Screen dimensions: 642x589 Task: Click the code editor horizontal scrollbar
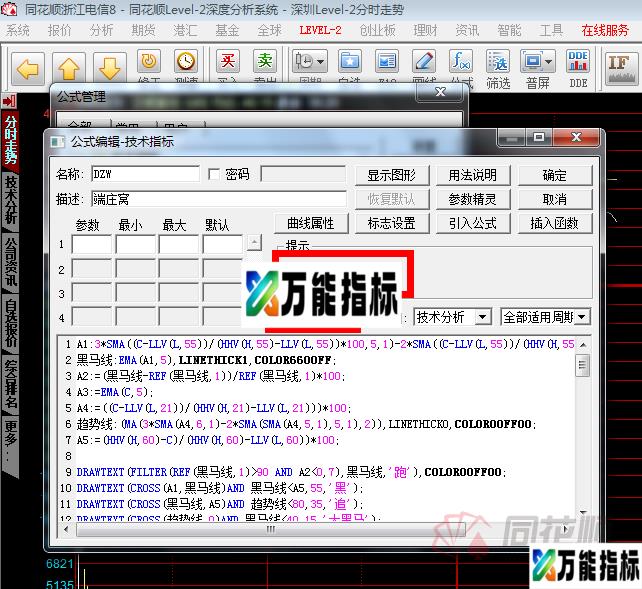point(271,529)
